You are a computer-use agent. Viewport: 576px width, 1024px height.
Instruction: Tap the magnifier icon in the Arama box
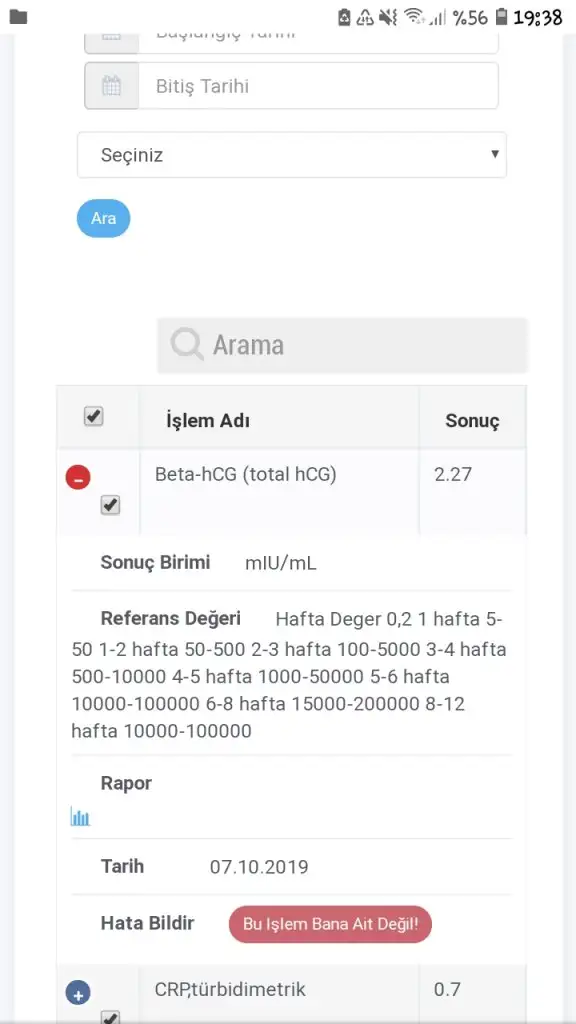pyautogui.click(x=186, y=344)
